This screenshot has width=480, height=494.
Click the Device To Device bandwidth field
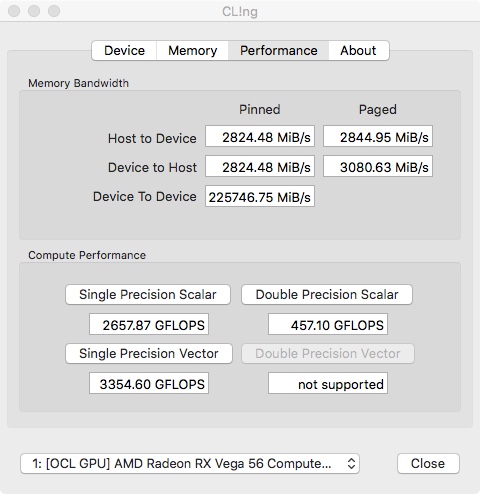(x=260, y=196)
